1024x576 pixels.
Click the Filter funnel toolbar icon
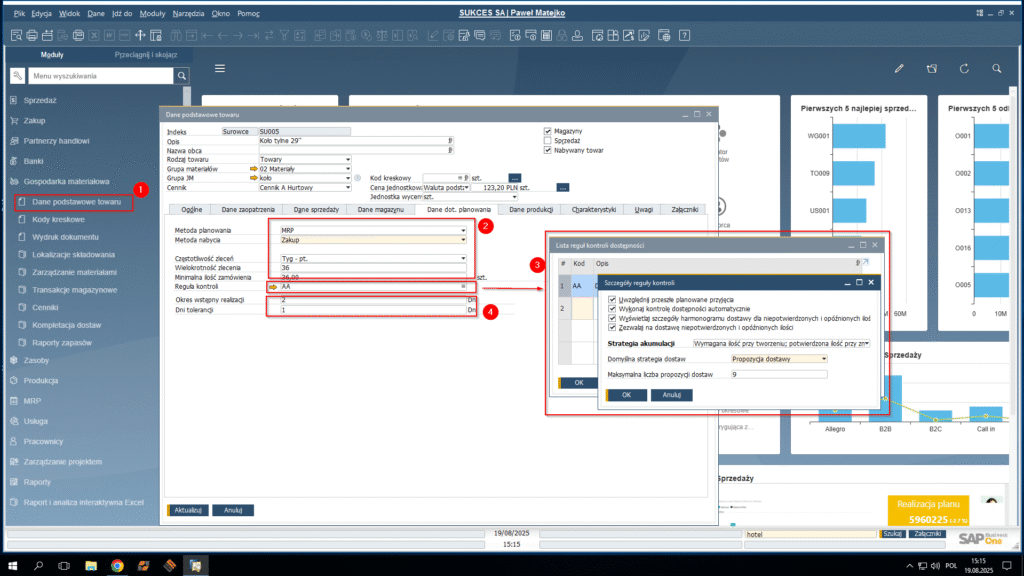tap(284, 35)
